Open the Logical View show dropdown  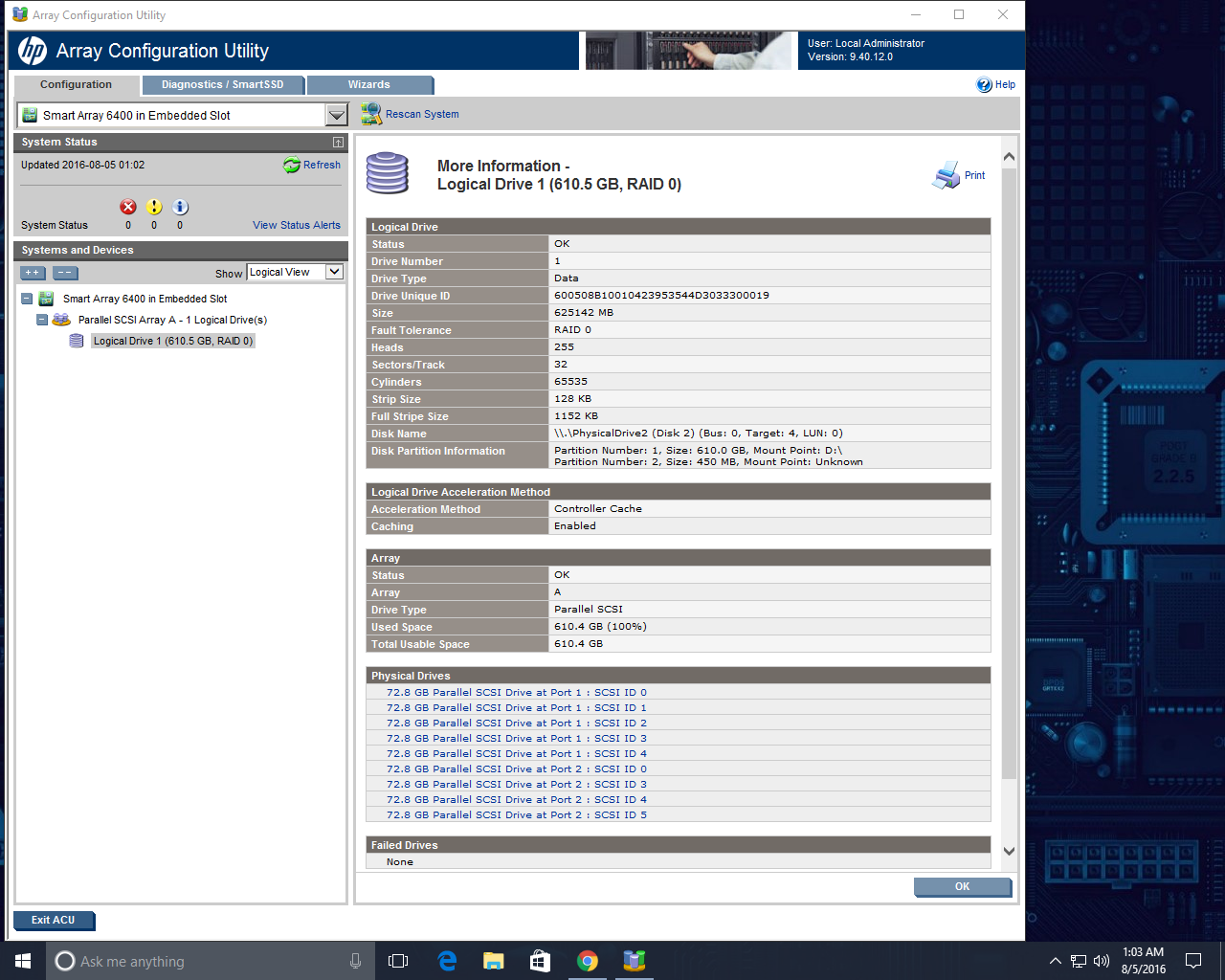(x=334, y=272)
